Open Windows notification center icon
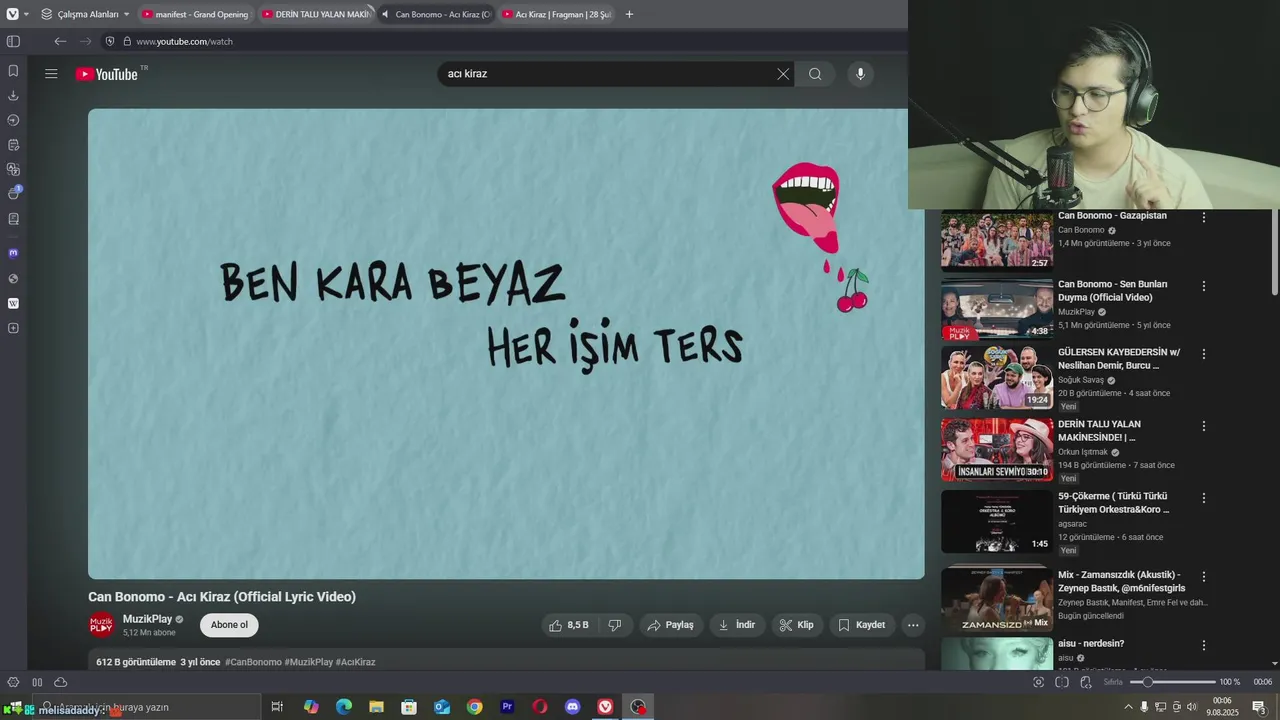This screenshot has width=1280, height=720. 1259,707
